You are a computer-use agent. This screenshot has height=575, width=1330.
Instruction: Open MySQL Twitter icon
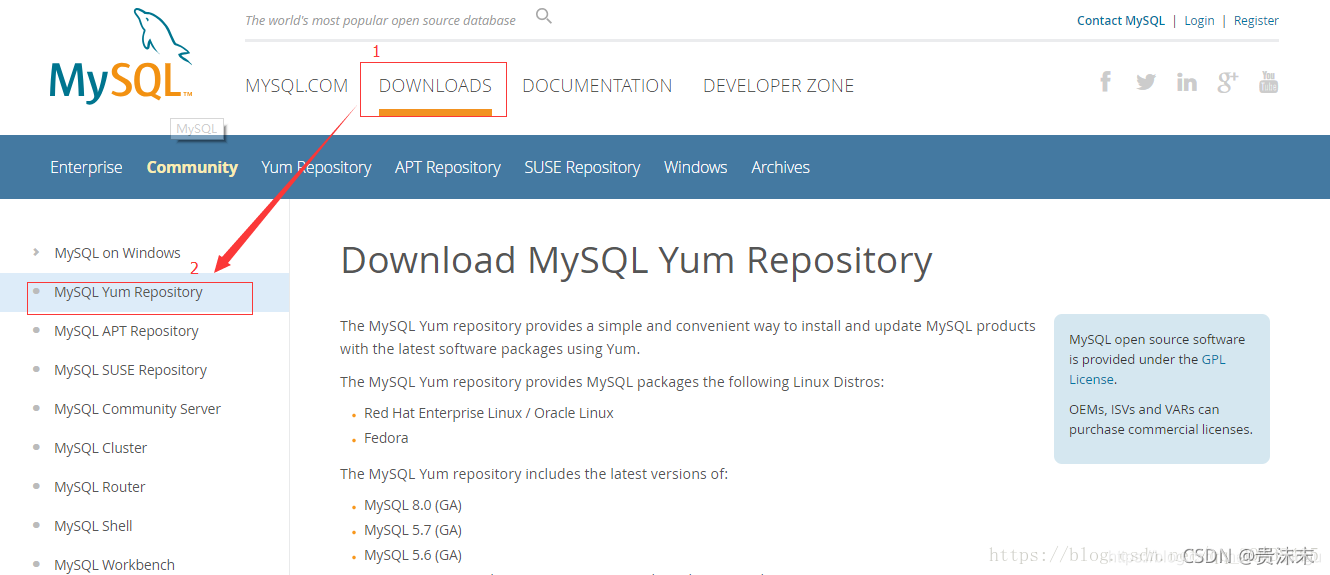click(1146, 82)
